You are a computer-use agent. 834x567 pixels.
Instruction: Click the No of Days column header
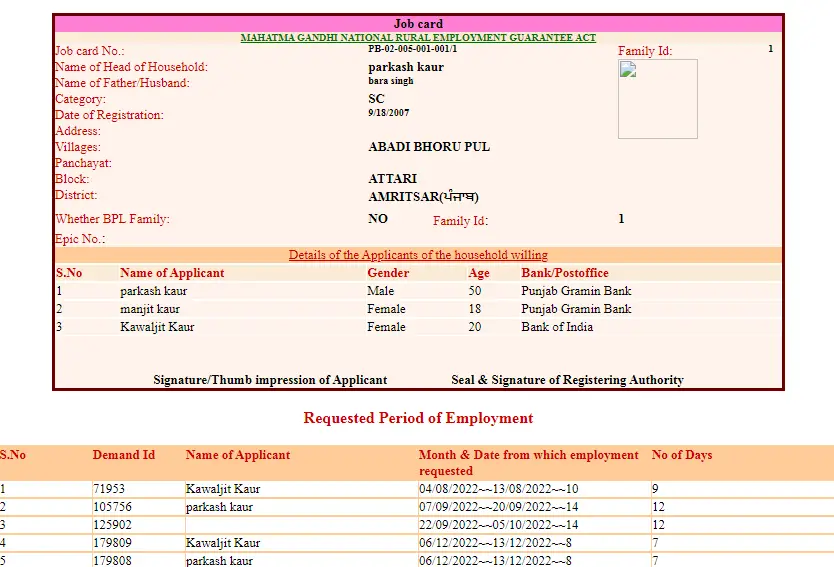click(x=682, y=455)
